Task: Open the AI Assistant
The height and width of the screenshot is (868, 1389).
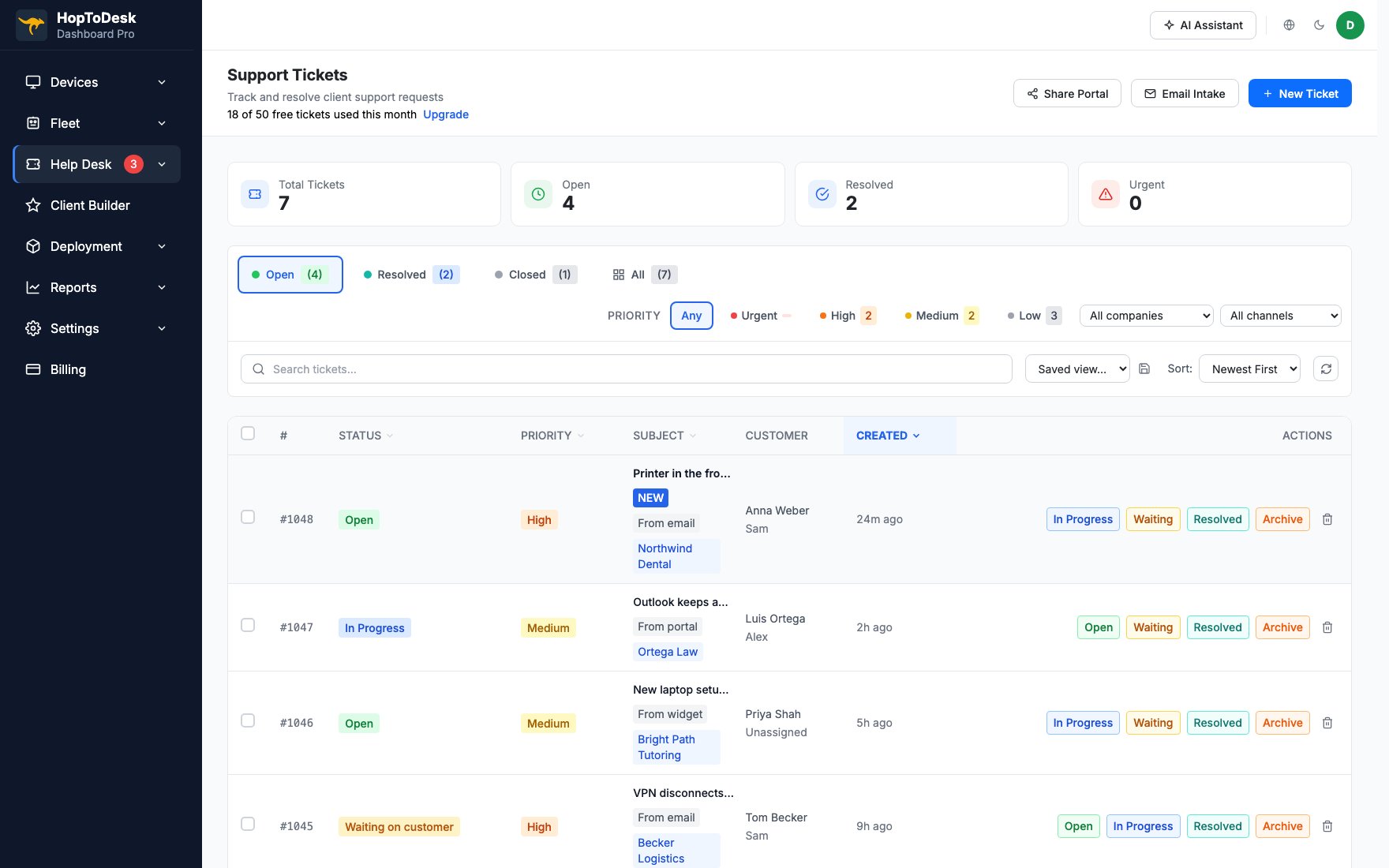Action: 1203,25
